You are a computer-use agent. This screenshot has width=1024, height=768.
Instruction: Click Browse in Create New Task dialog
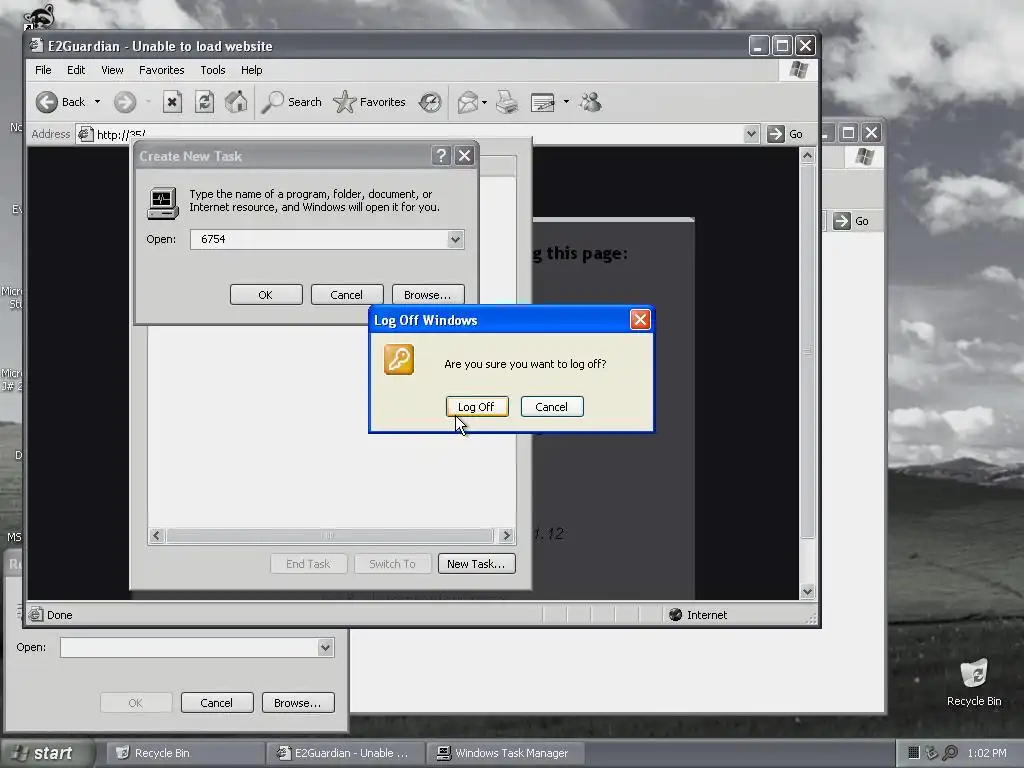tap(428, 295)
